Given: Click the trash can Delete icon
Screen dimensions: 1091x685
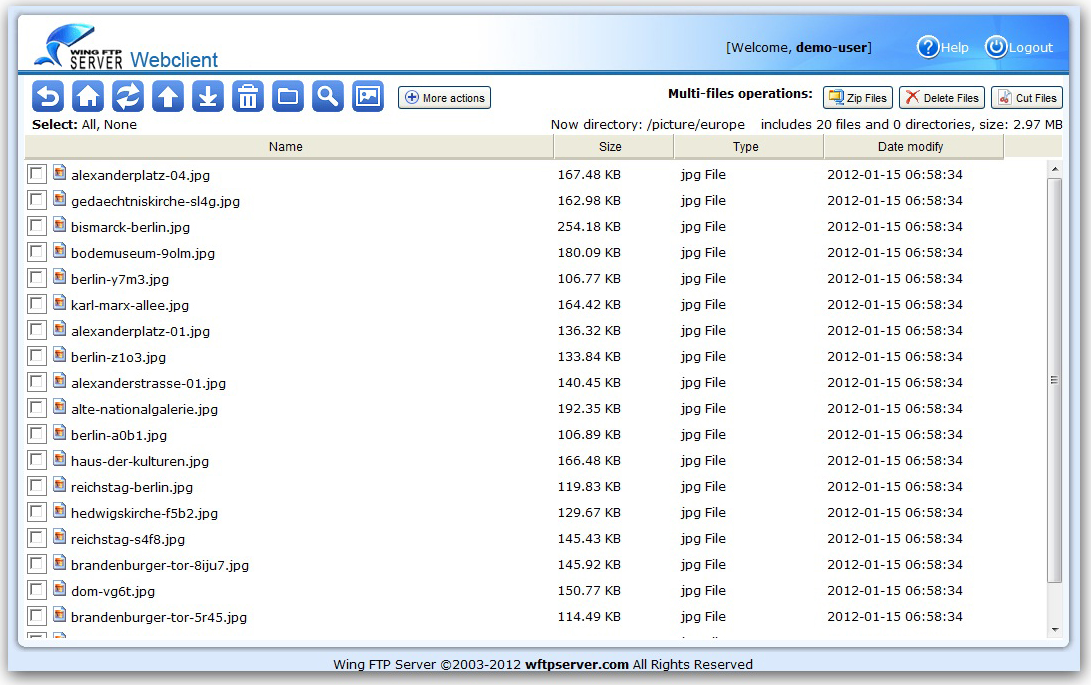Looking at the screenshot, I should 248,96.
